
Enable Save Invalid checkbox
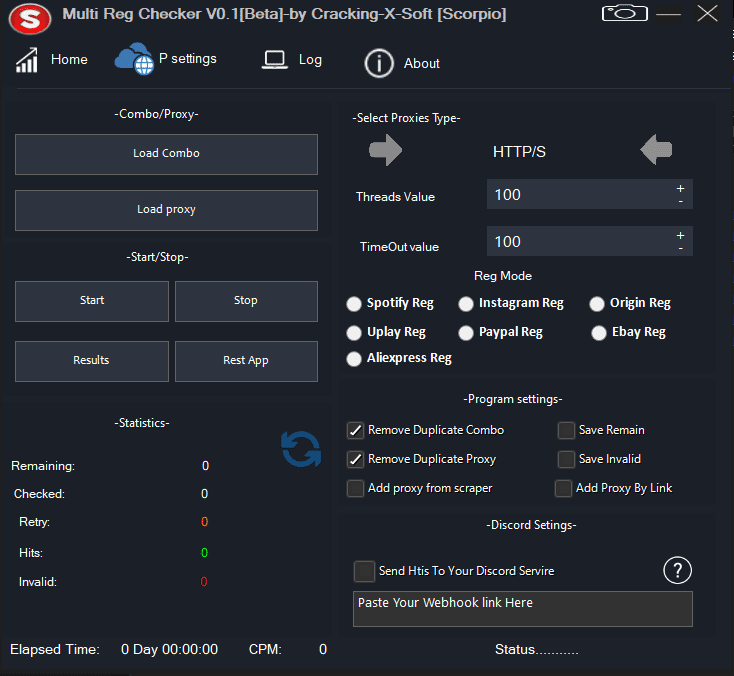(x=566, y=459)
